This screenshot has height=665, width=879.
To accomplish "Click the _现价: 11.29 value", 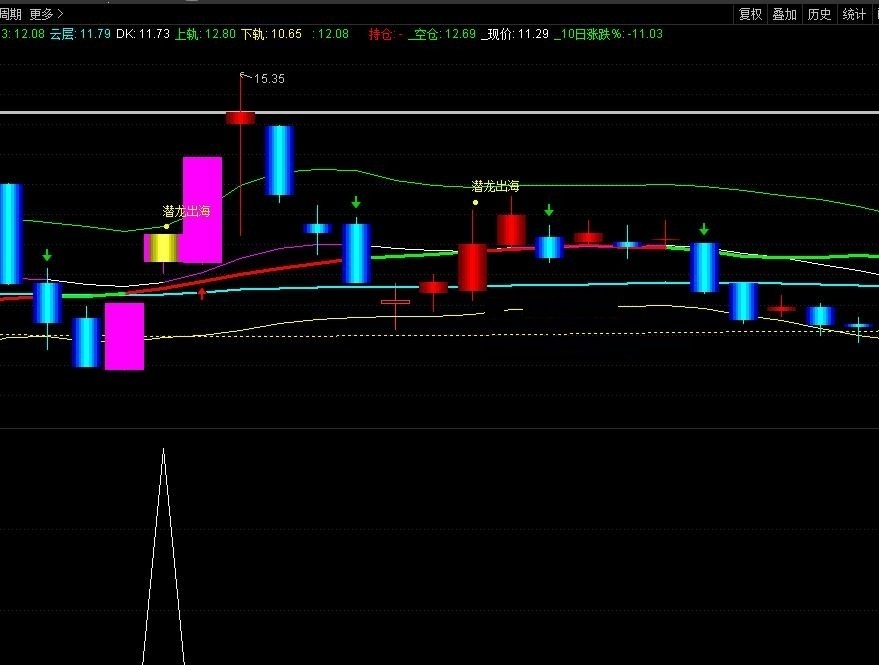I will [x=515, y=34].
